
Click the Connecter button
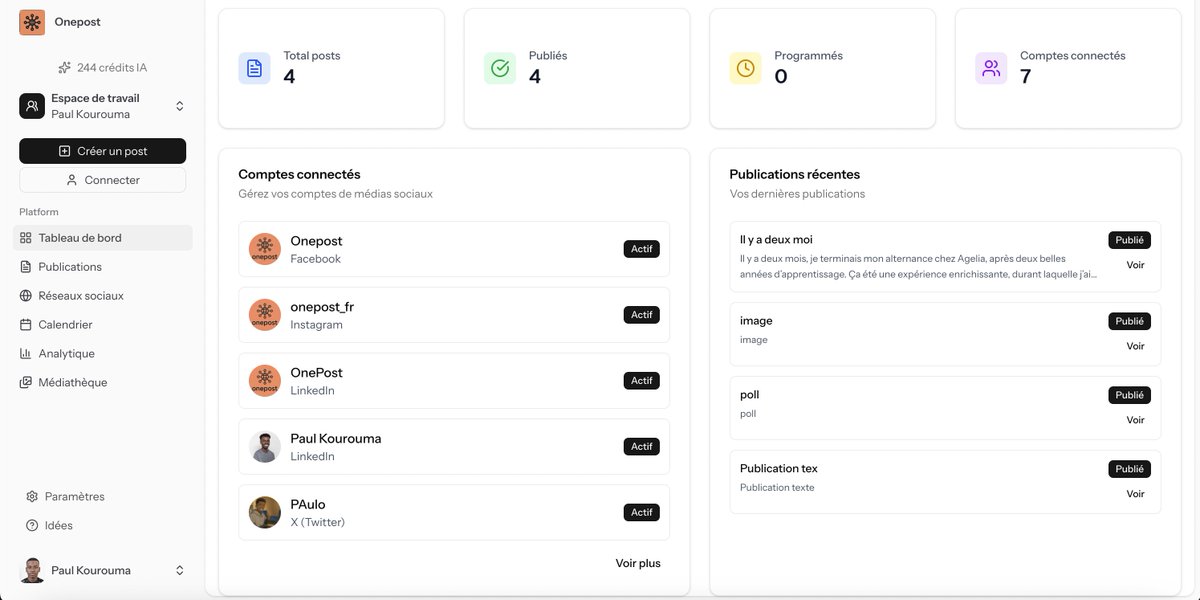pyautogui.click(x=102, y=180)
